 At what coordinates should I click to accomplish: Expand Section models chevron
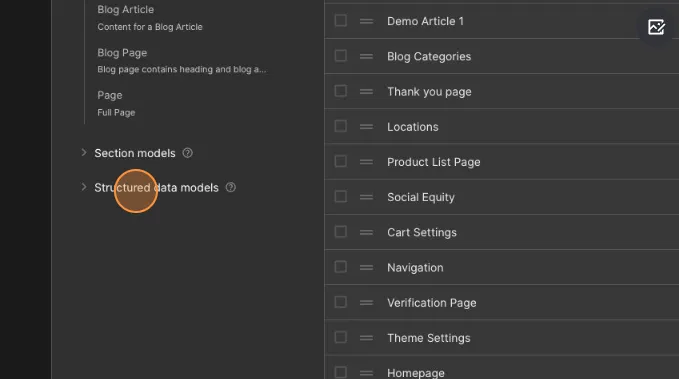(84, 152)
